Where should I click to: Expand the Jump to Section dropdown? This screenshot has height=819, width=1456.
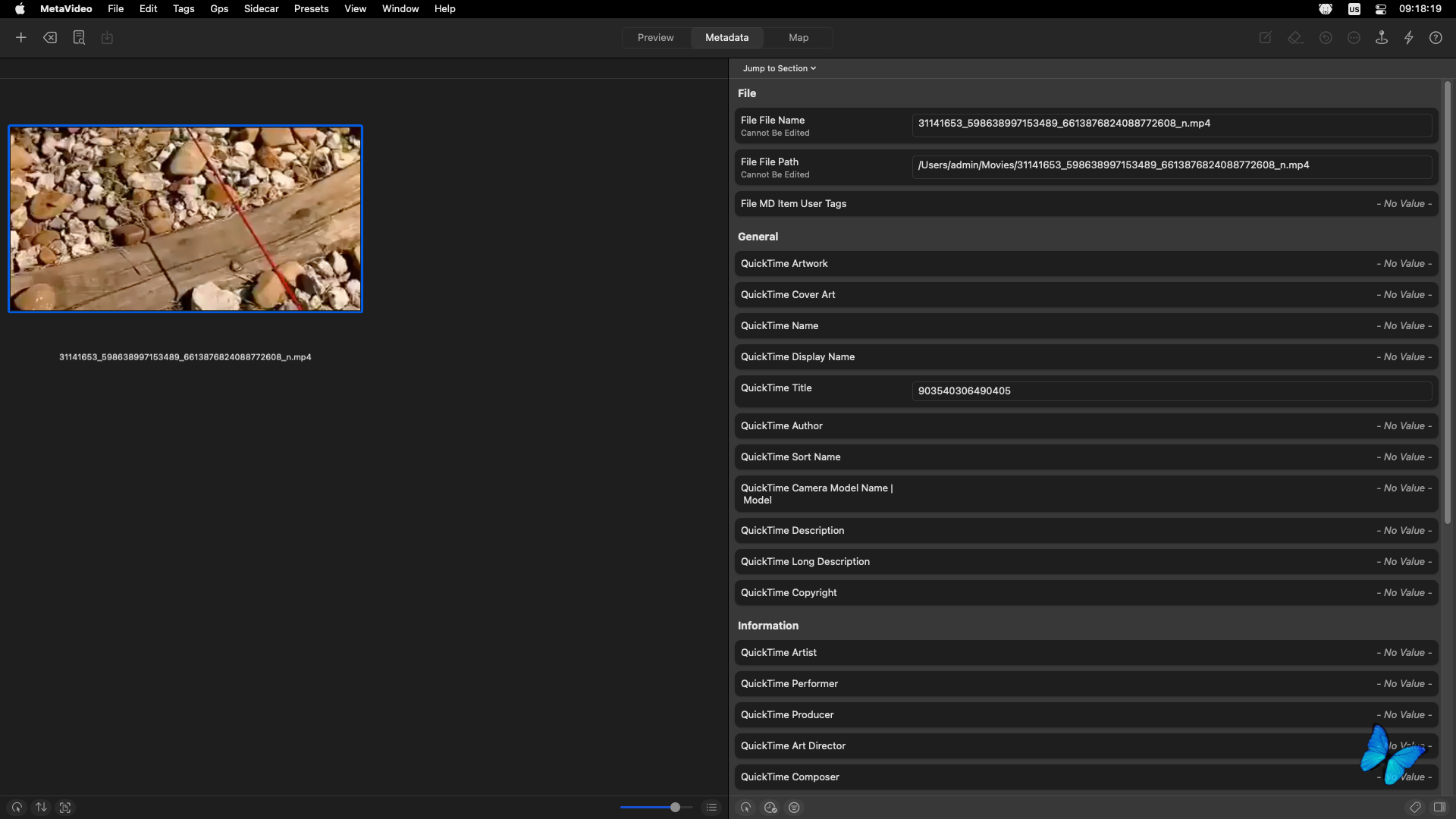point(780,68)
